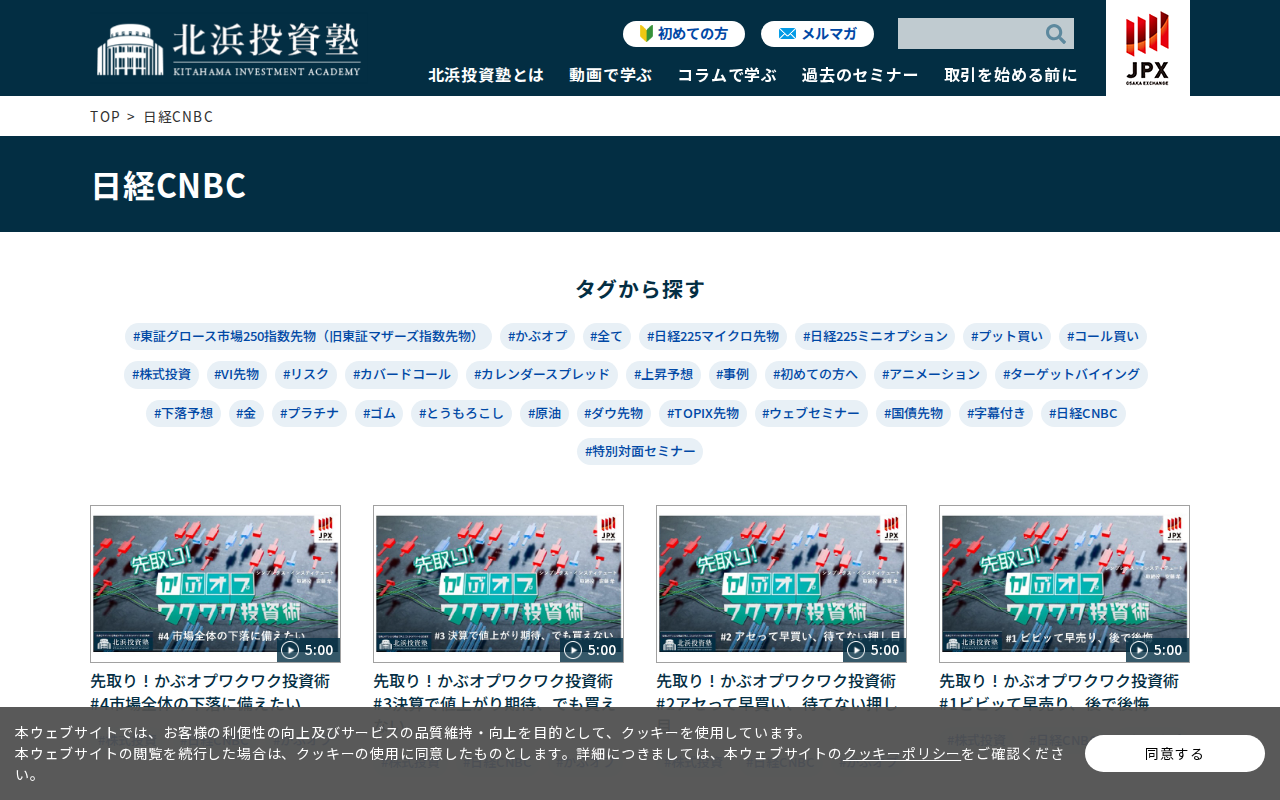Accept cookies with 同意する button
The height and width of the screenshot is (800, 1280).
(1175, 754)
